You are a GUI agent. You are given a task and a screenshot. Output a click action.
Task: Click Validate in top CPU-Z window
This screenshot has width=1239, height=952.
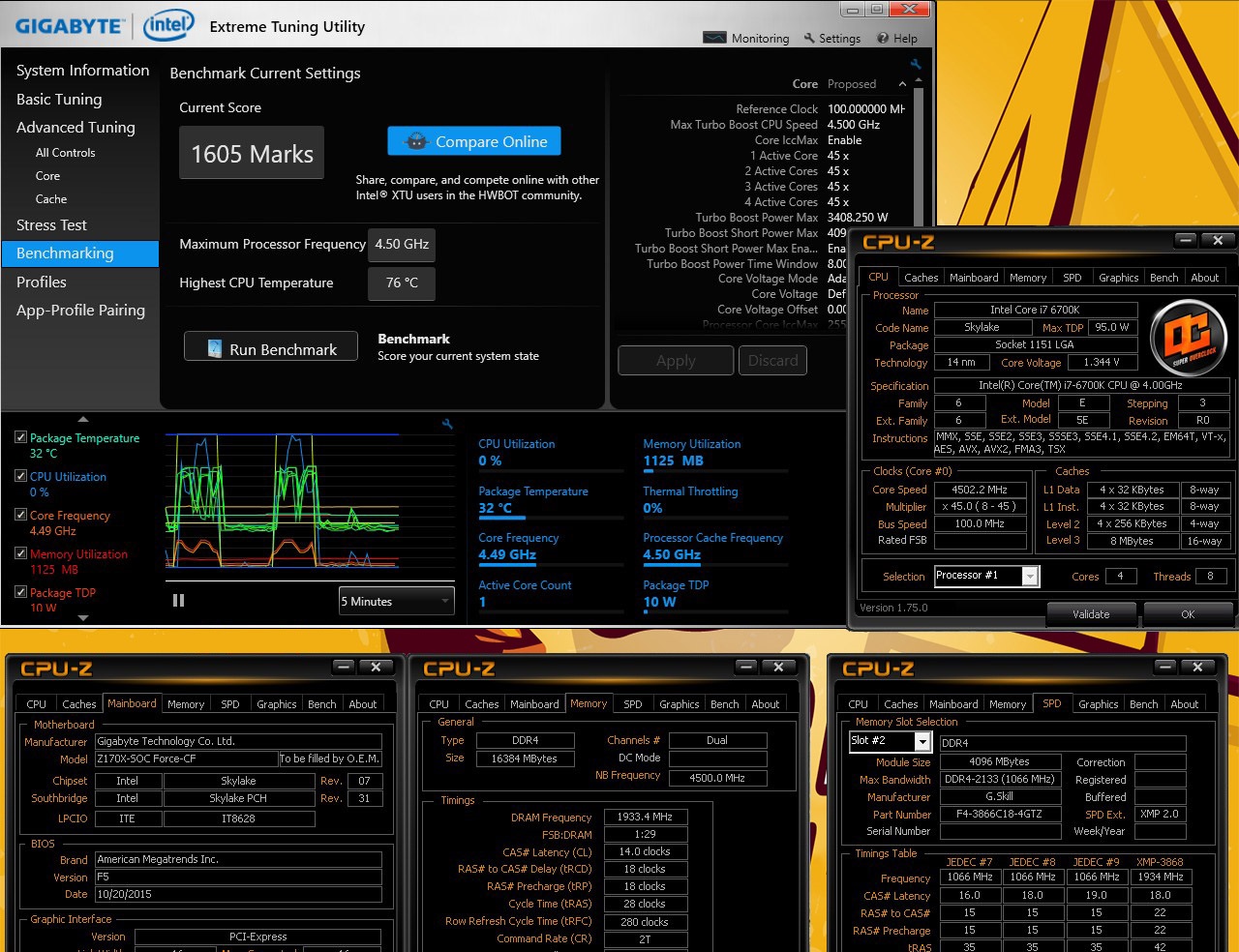pyautogui.click(x=1091, y=613)
